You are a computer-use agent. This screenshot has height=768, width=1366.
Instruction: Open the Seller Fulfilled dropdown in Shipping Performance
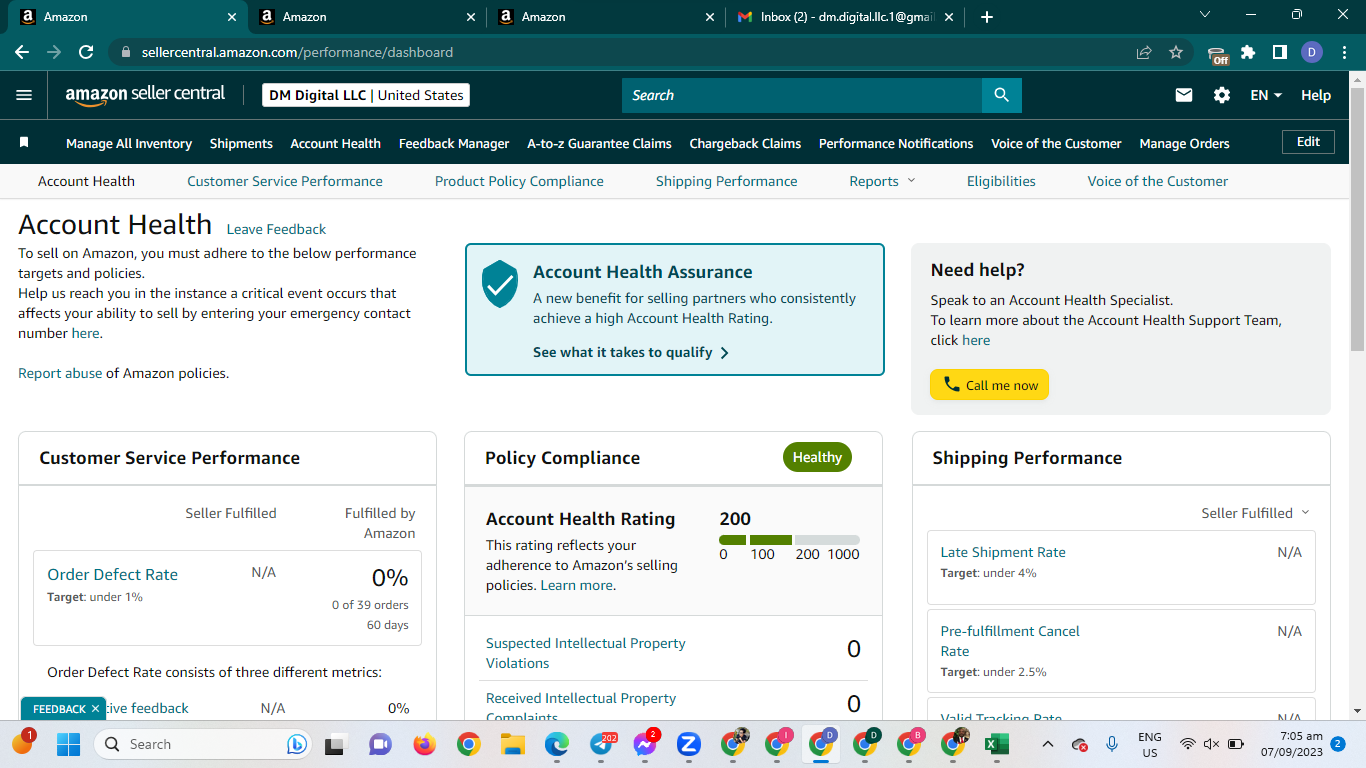coord(1255,513)
